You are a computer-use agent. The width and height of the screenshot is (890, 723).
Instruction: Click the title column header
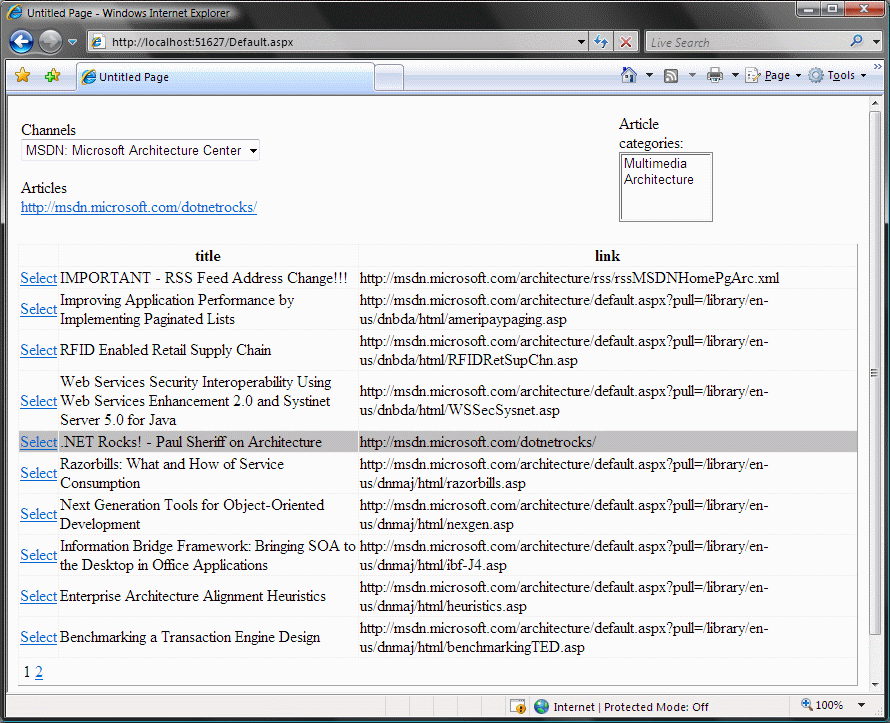pos(208,256)
